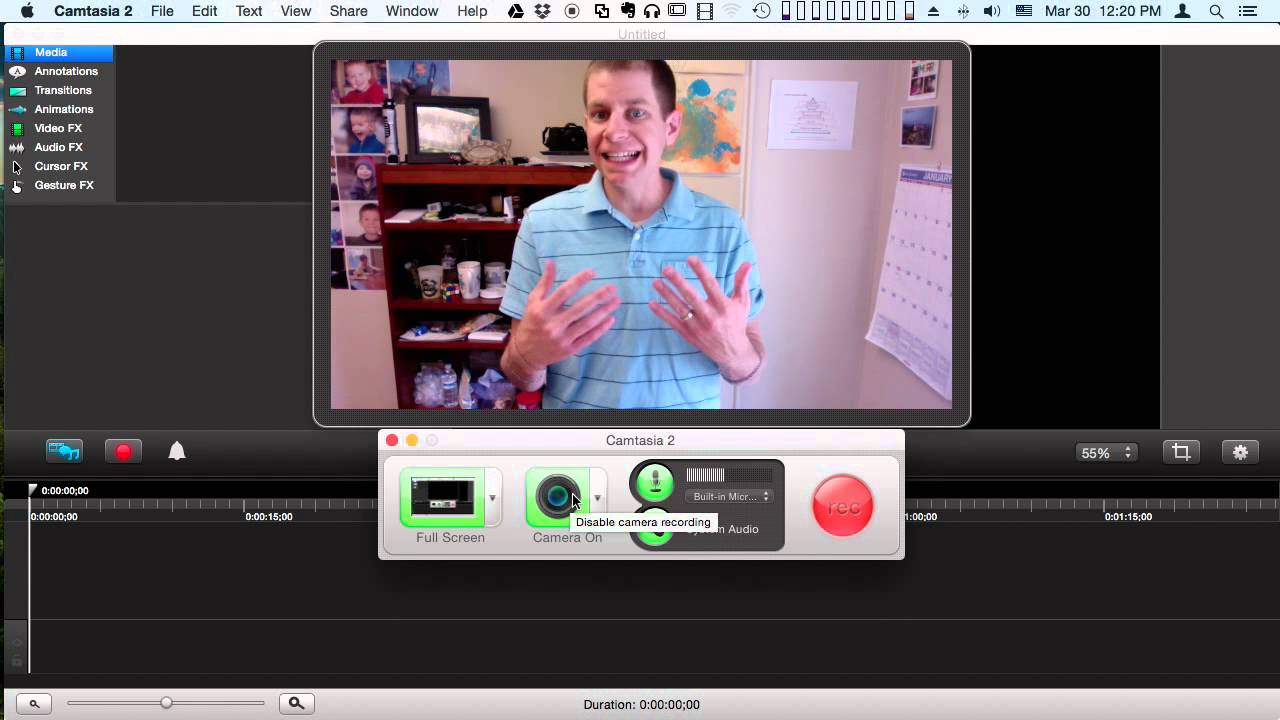Disable camera recording toggle

(x=557, y=497)
